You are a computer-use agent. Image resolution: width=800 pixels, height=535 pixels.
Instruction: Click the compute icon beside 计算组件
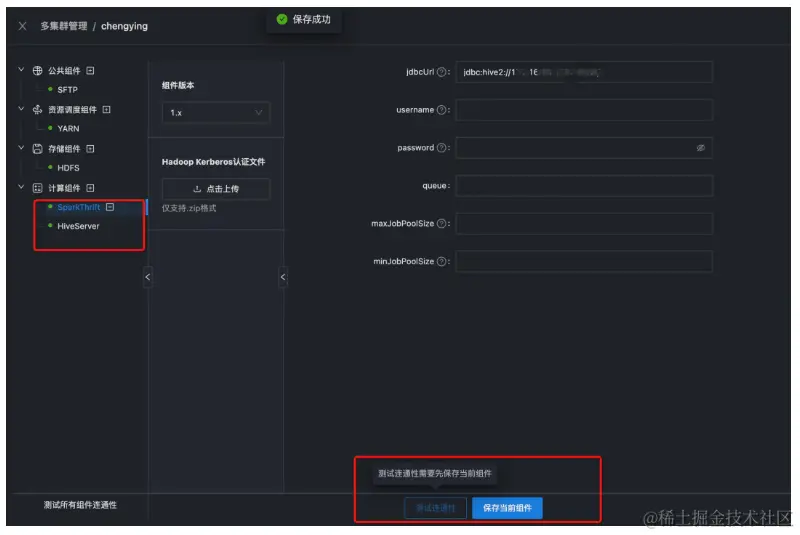click(x=37, y=188)
